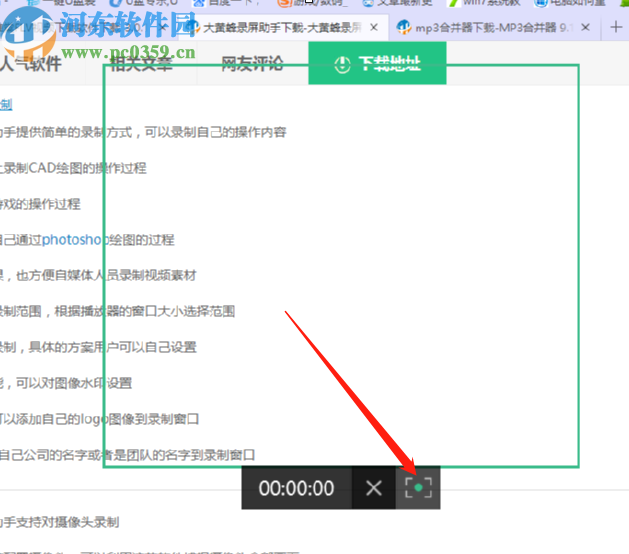The height and width of the screenshot is (554, 629).
Task: Close the 大黄蜂录屏助手下载 tab
Action: tap(374, 27)
